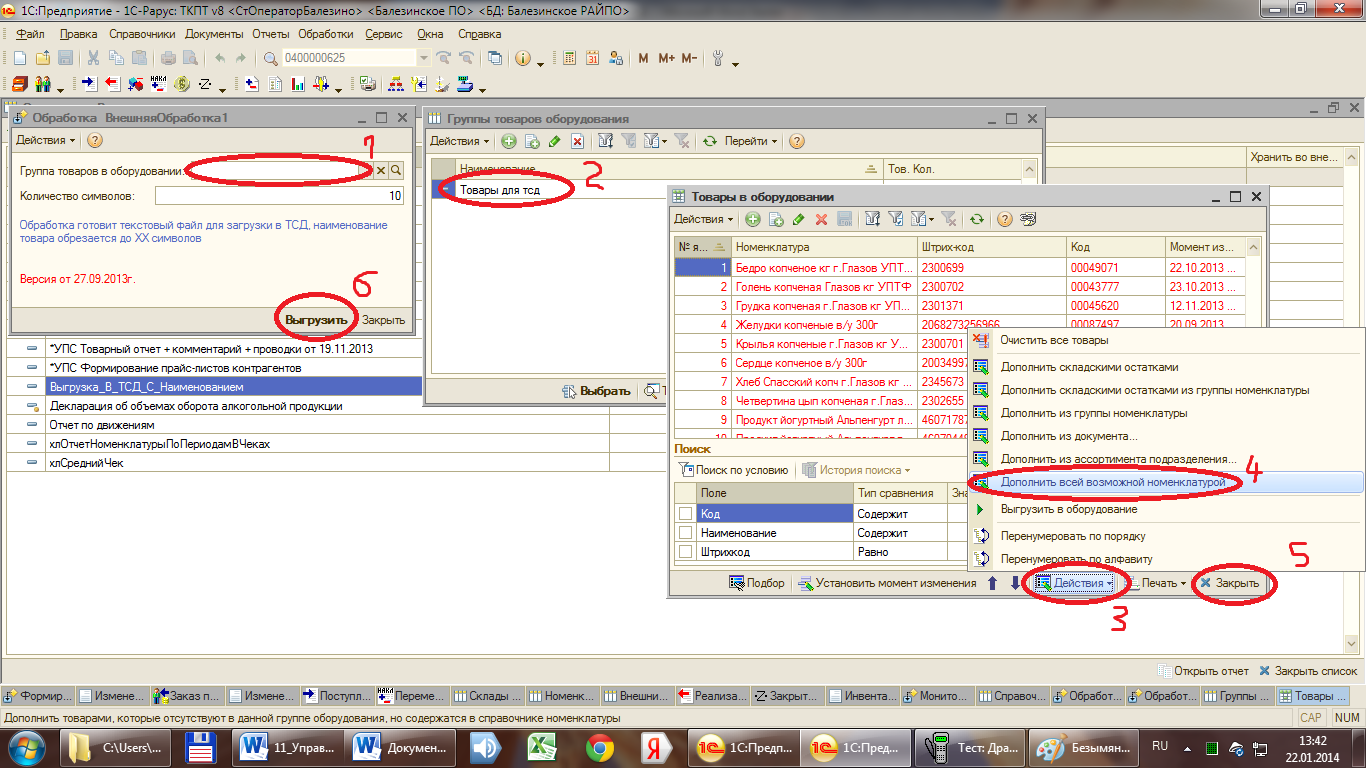Viewport: 1366px width, 768px height.
Task: Click Закрыть in Обработка window
Action: (384, 320)
